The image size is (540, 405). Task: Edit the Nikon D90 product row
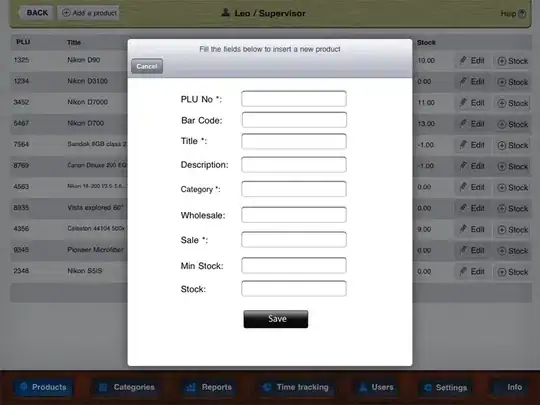(x=472, y=61)
